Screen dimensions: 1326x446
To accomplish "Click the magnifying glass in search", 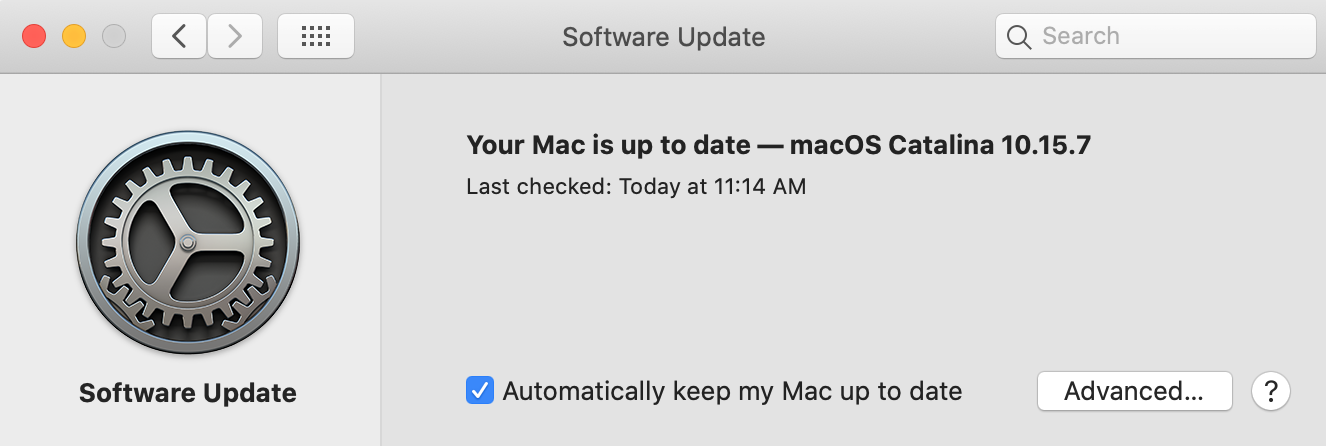I will tap(1019, 37).
